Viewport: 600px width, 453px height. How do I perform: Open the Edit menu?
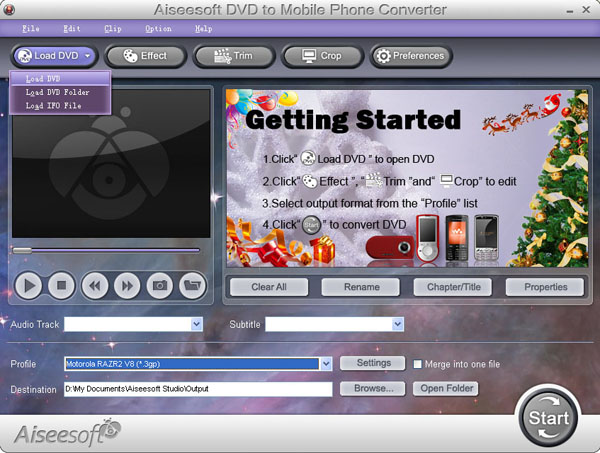point(72,29)
